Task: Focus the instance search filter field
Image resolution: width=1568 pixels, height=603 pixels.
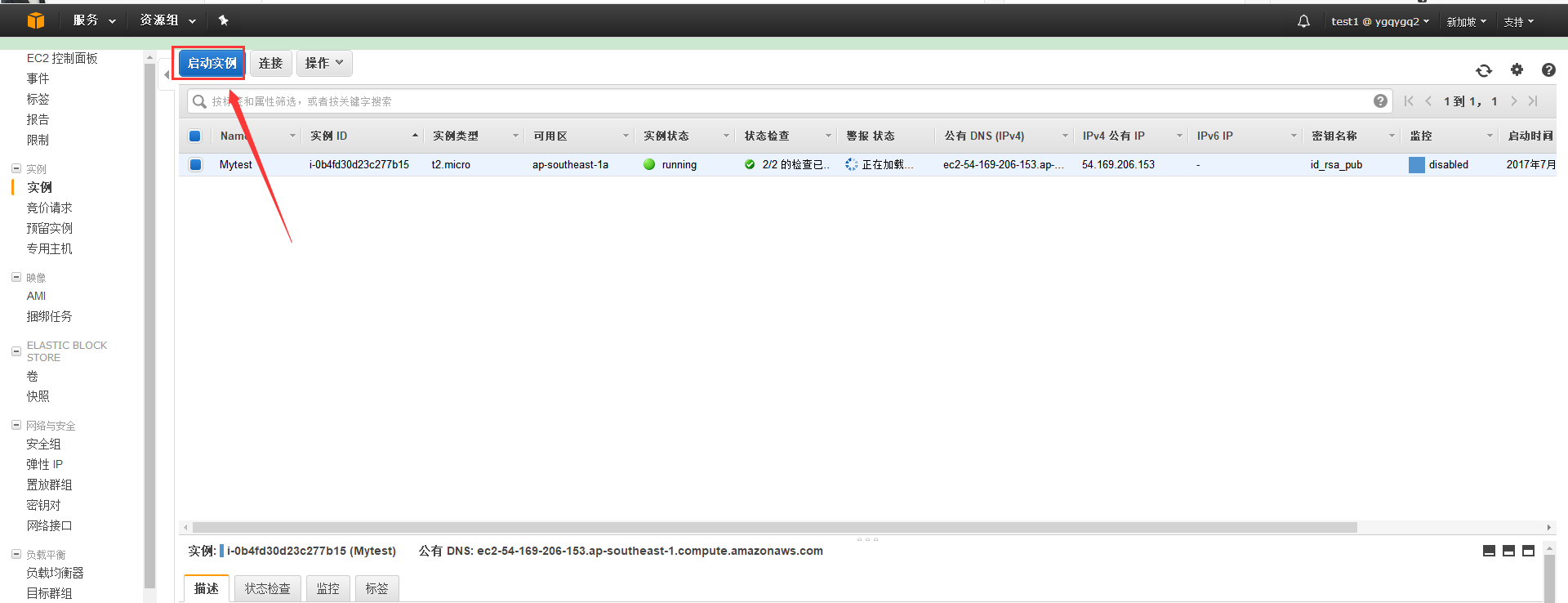Action: pyautogui.click(x=788, y=101)
